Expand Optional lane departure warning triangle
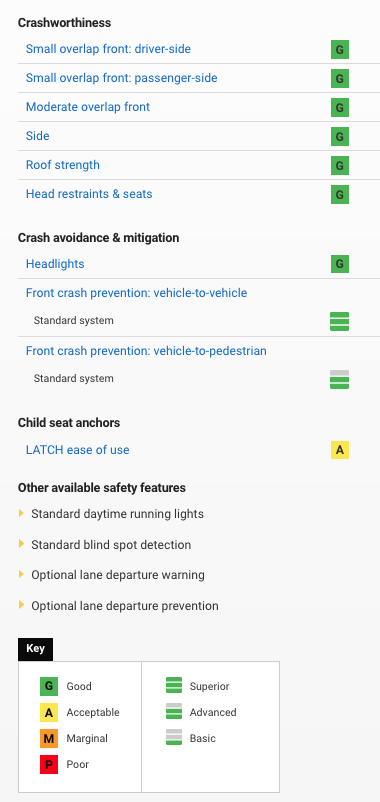Viewport: 380px width, 802px height. click(x=21, y=574)
